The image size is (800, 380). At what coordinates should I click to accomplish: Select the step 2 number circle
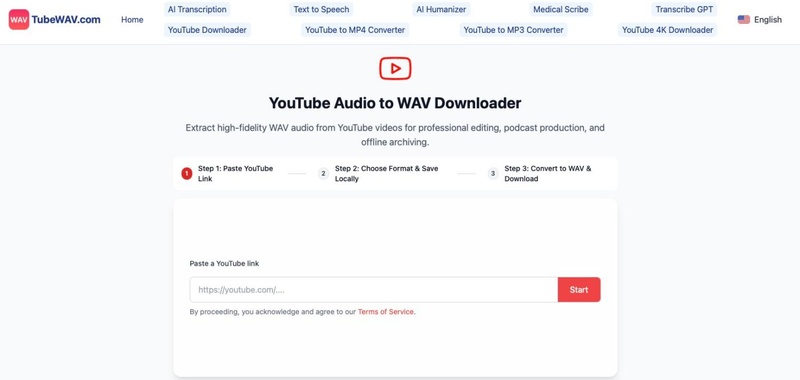[323, 173]
